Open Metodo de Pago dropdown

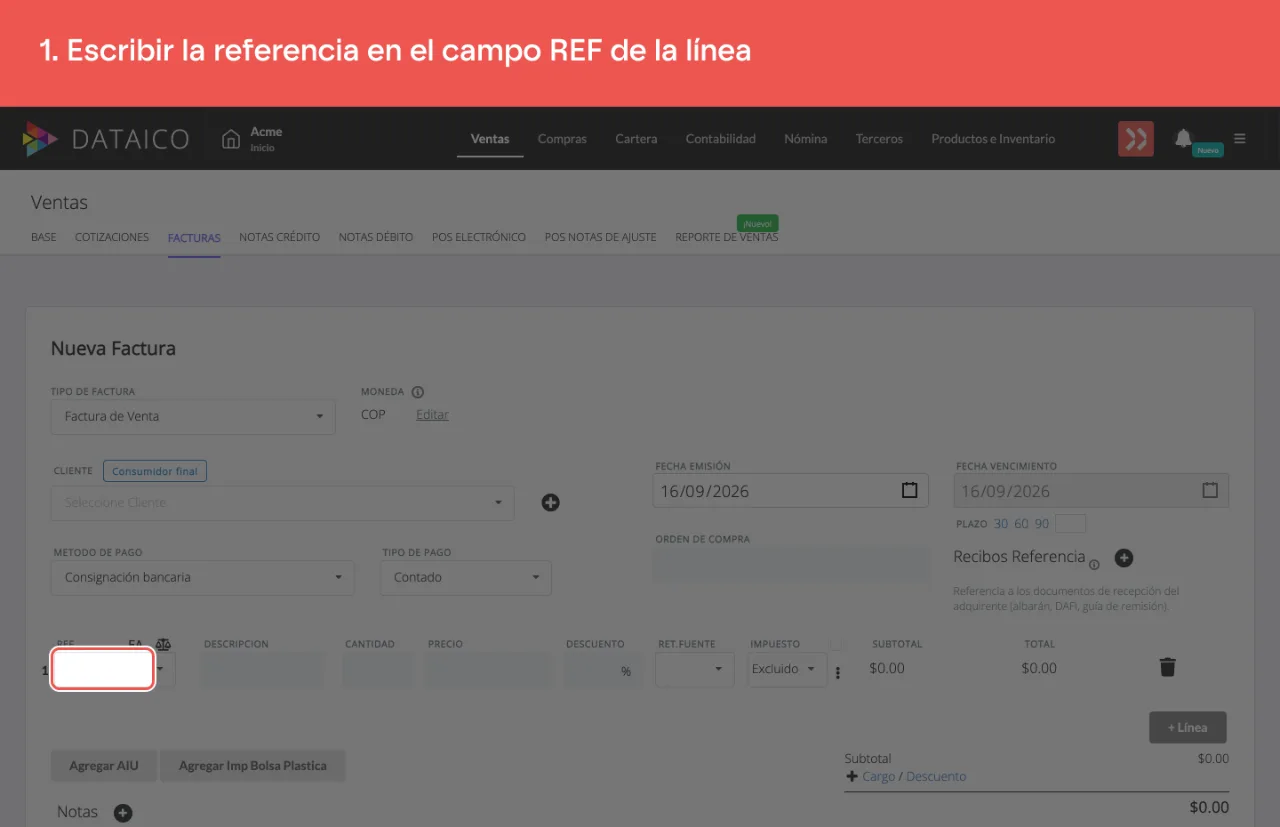click(x=203, y=577)
